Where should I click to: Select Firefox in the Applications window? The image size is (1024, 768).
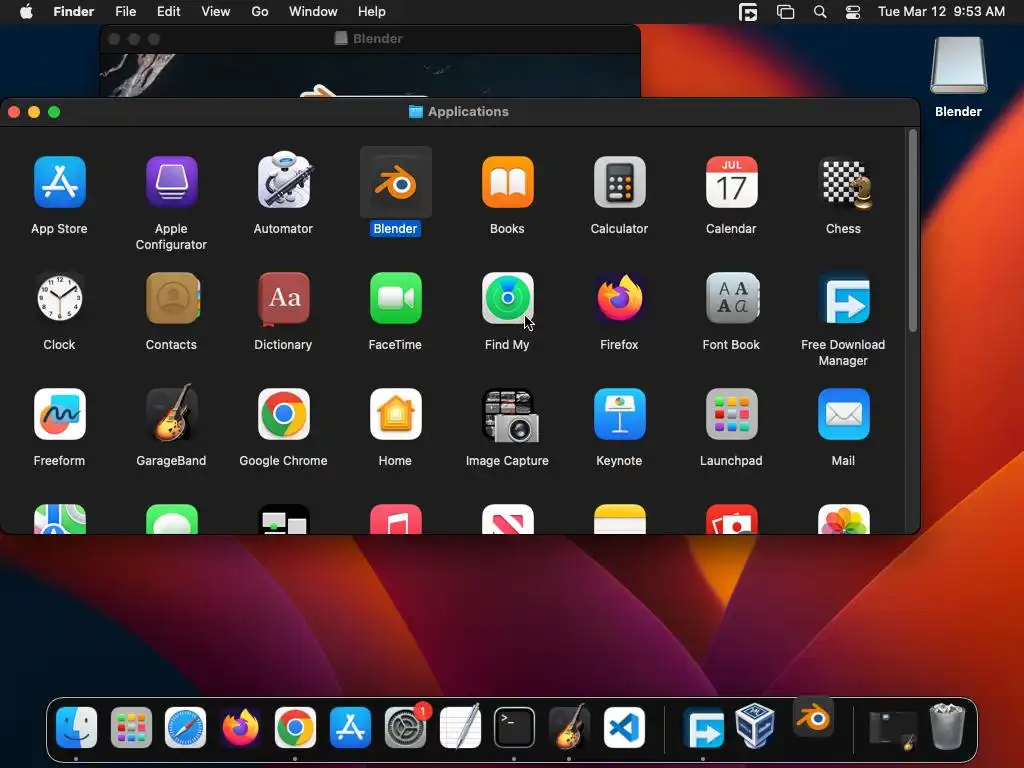tap(619, 298)
